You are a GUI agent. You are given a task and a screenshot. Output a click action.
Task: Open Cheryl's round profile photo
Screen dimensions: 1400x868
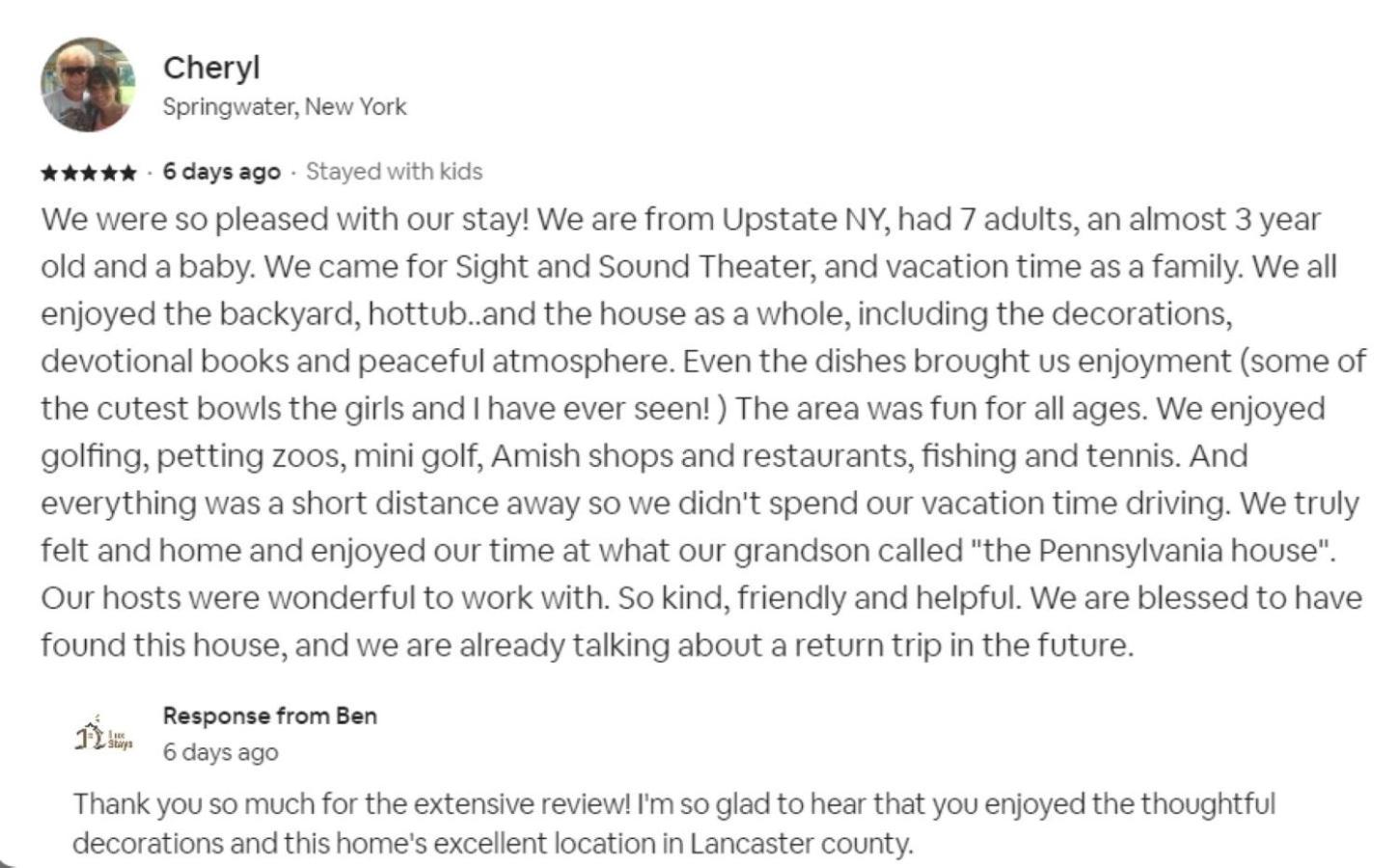(88, 85)
